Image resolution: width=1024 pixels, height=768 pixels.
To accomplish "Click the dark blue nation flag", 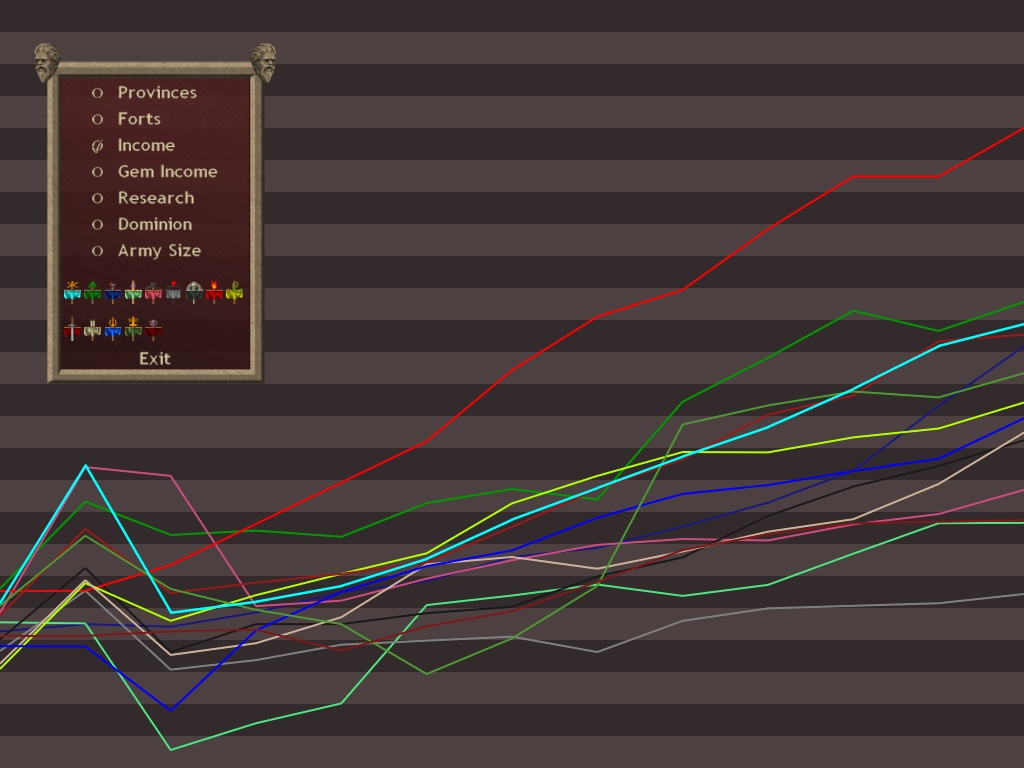I will click(x=113, y=292).
